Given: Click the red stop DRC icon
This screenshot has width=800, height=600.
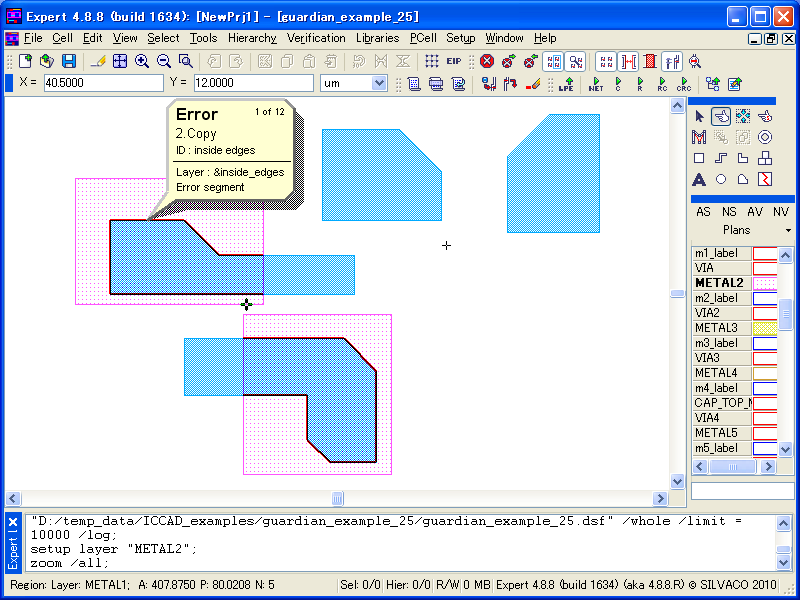Looking at the screenshot, I should 487,61.
